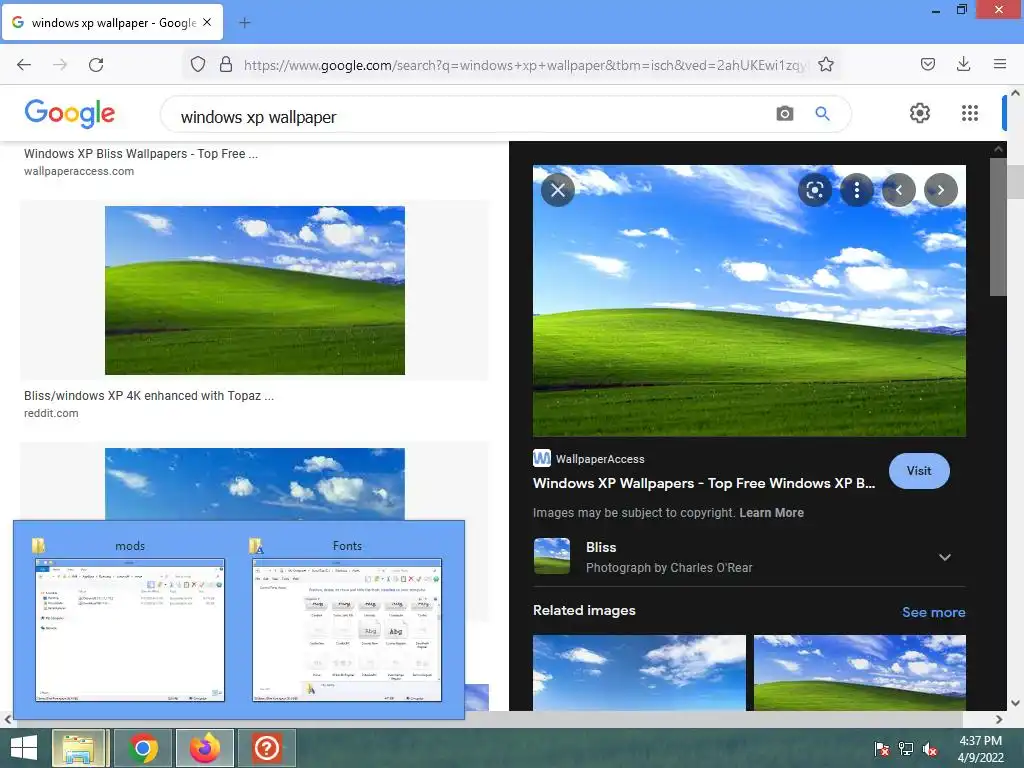Click the Firefox taskbar icon

coord(204,748)
